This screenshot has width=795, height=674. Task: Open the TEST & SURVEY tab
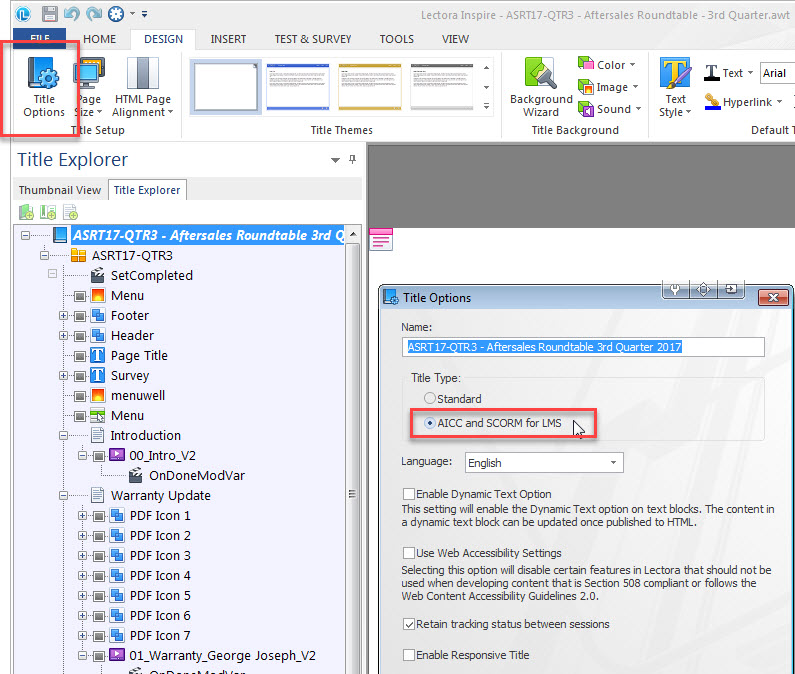tap(313, 39)
